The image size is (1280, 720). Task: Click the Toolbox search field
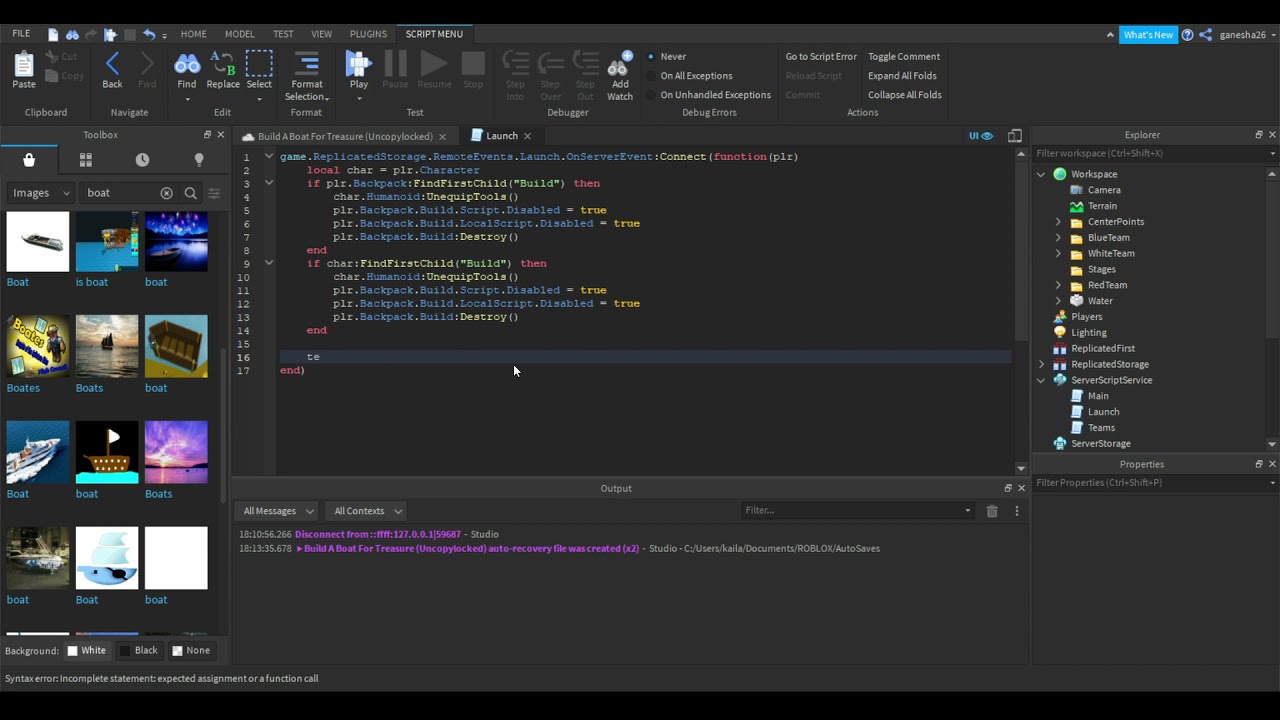119,193
